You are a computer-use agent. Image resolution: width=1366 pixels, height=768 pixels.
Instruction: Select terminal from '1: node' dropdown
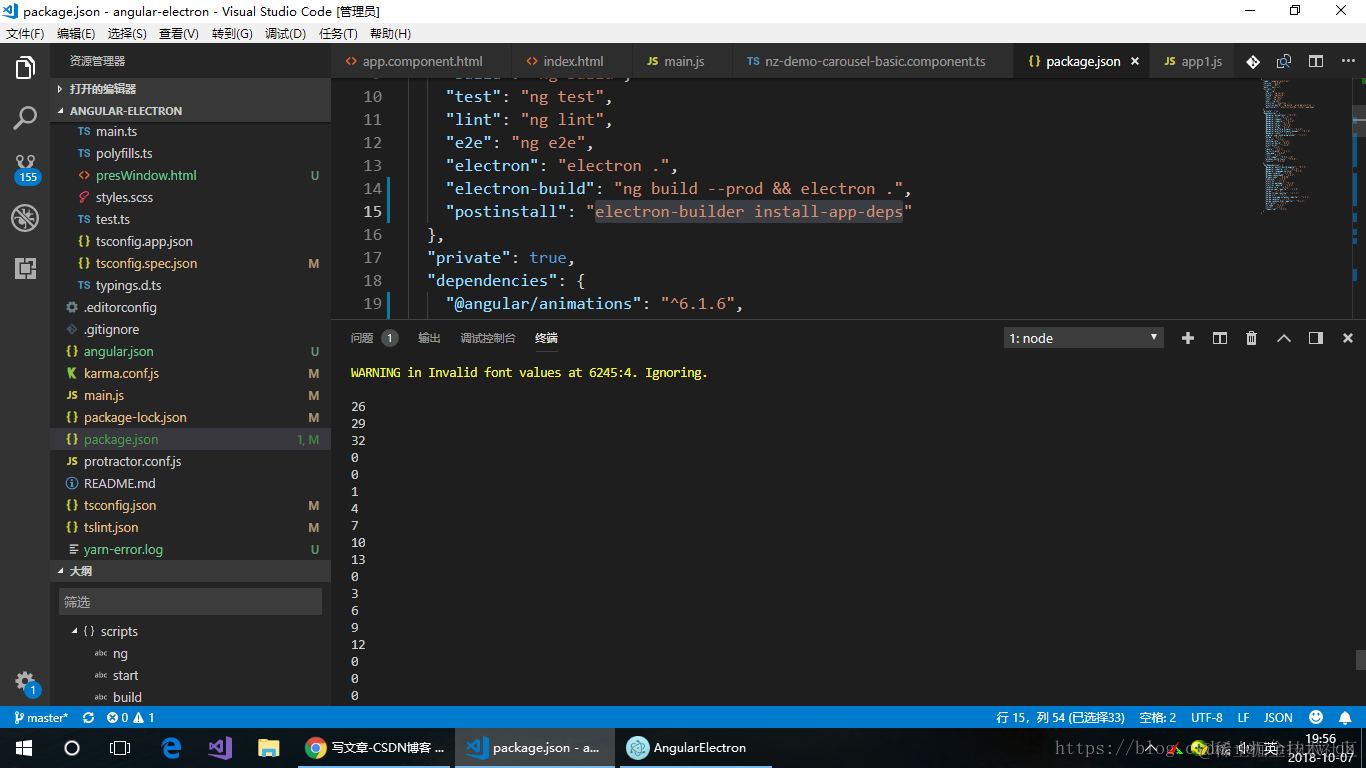click(x=1083, y=338)
